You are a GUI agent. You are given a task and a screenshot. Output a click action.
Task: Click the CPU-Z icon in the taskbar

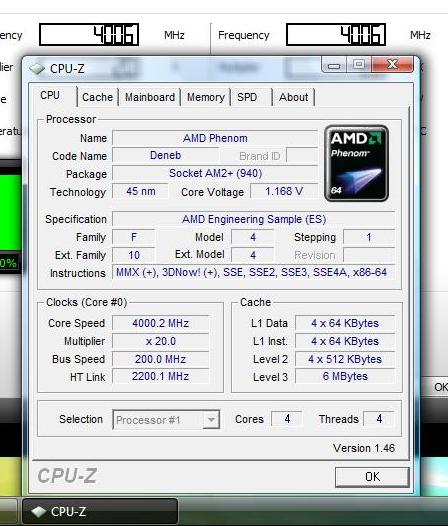[x=39, y=512]
